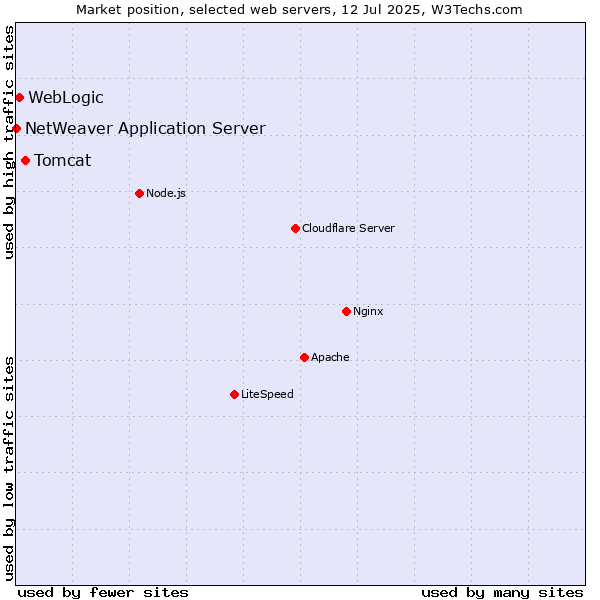Click the 'Nginx' label text

[368, 312]
